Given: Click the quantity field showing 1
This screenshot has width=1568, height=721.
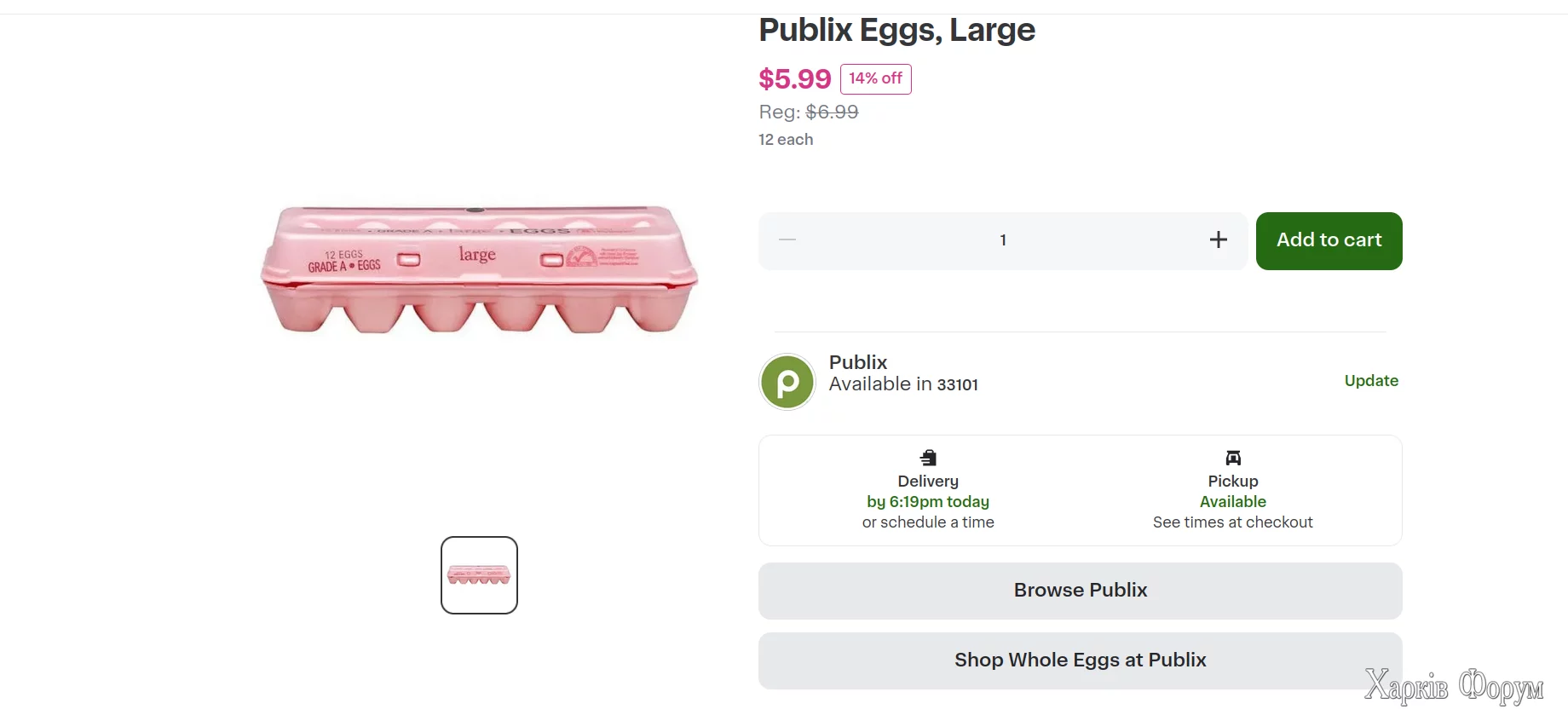Looking at the screenshot, I should [x=1003, y=240].
